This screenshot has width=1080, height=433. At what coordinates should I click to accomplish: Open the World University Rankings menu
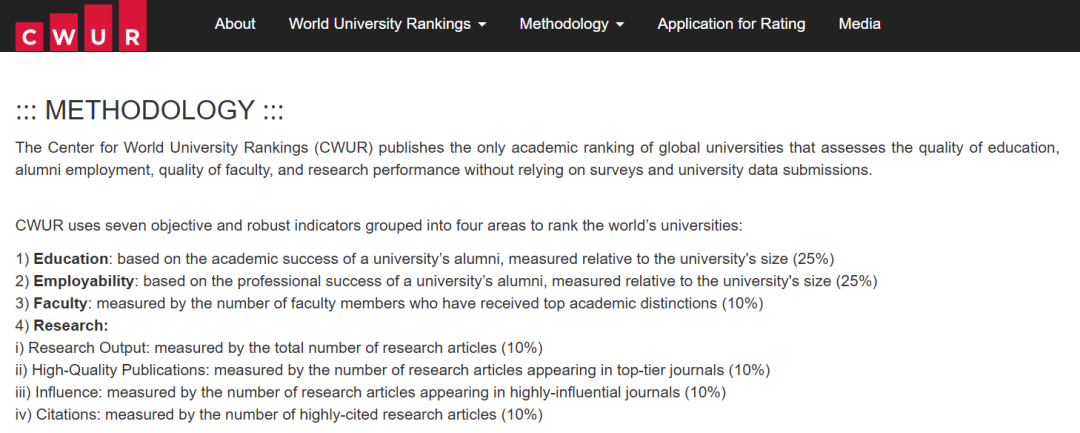388,24
